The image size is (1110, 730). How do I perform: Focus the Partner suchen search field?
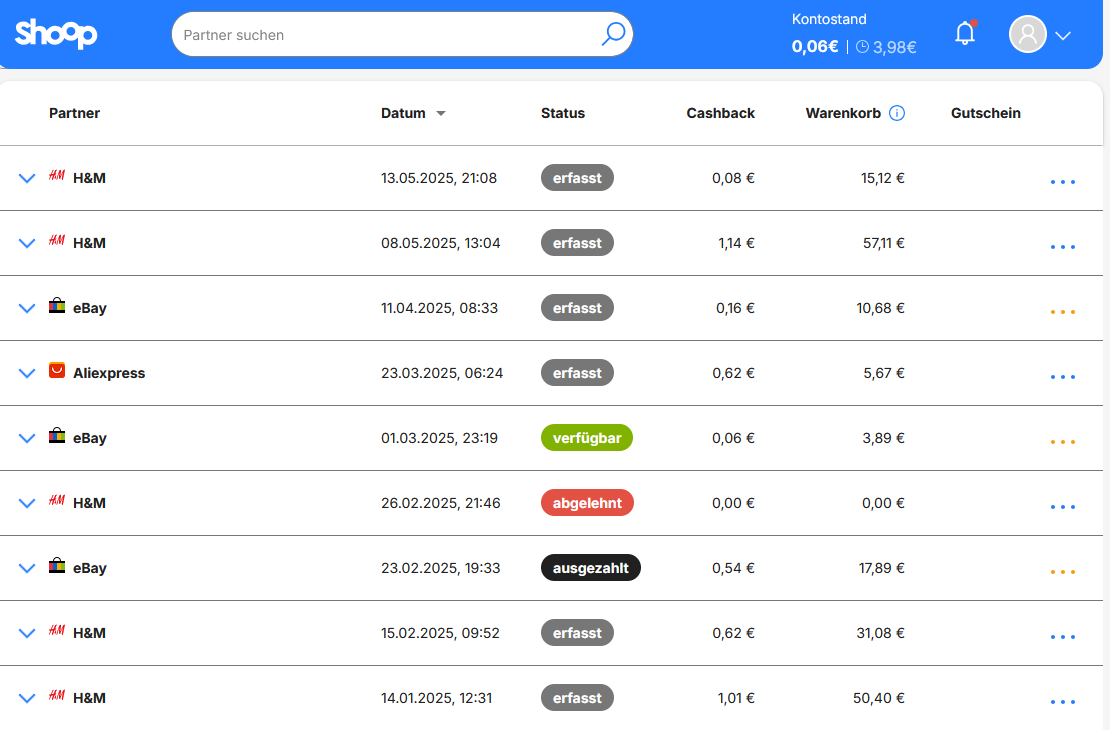[x=402, y=34]
